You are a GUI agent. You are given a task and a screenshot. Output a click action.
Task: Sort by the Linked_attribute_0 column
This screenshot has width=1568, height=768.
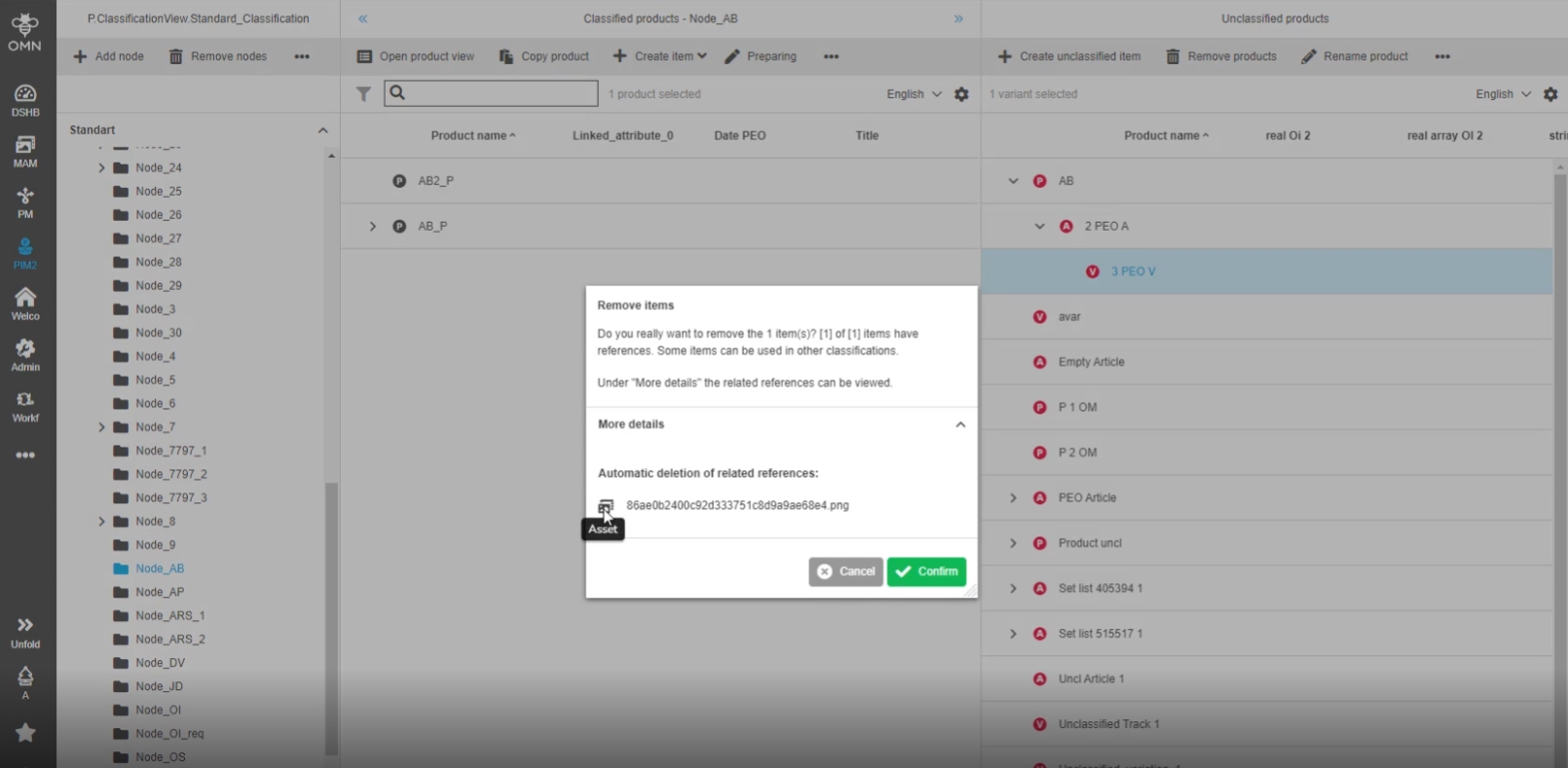[x=622, y=136]
